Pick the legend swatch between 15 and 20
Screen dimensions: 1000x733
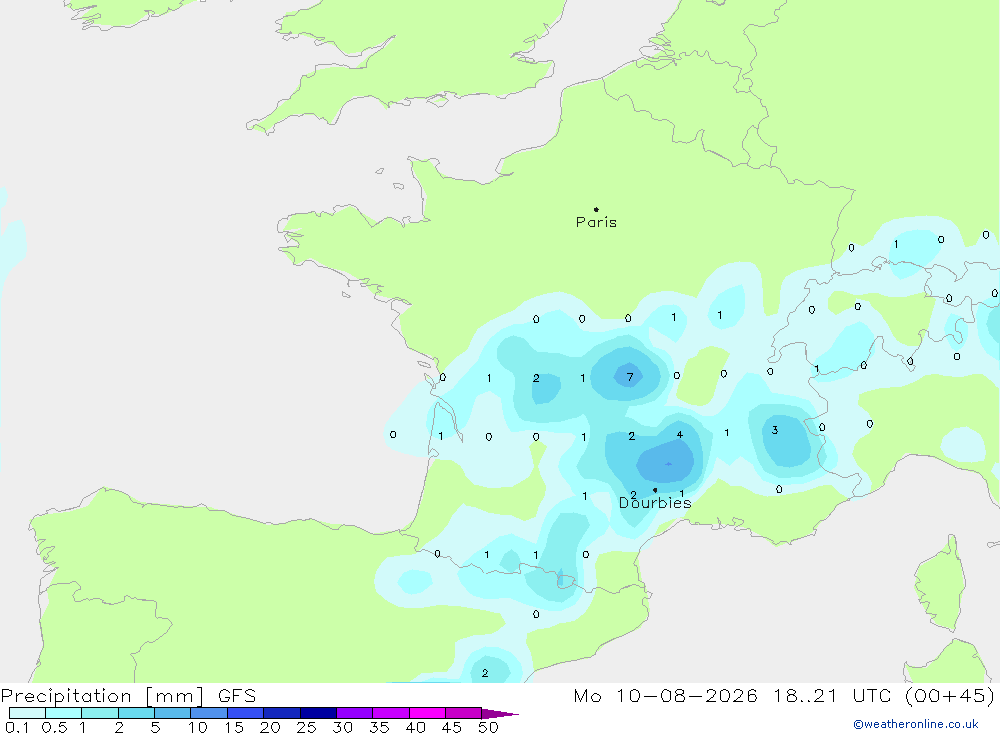[245, 713]
